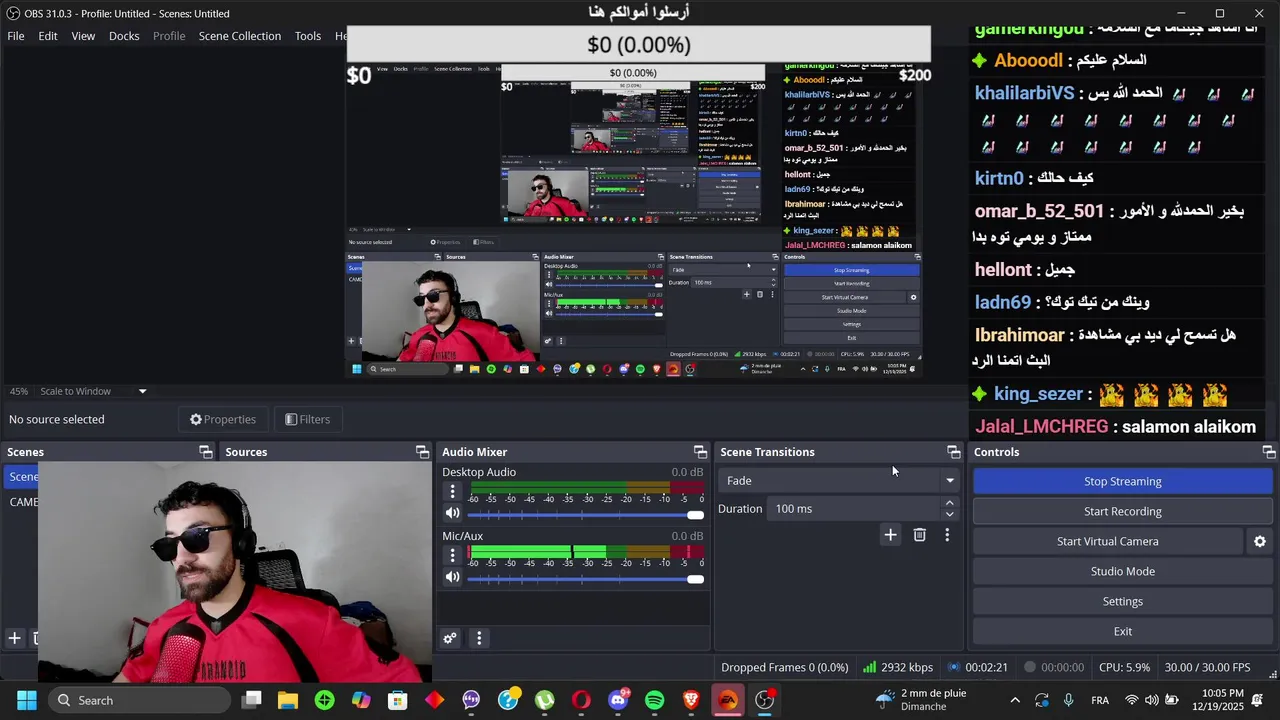The width and height of the screenshot is (1280, 720).
Task: Open Virtual Camera settings gear
Action: coord(1260,541)
